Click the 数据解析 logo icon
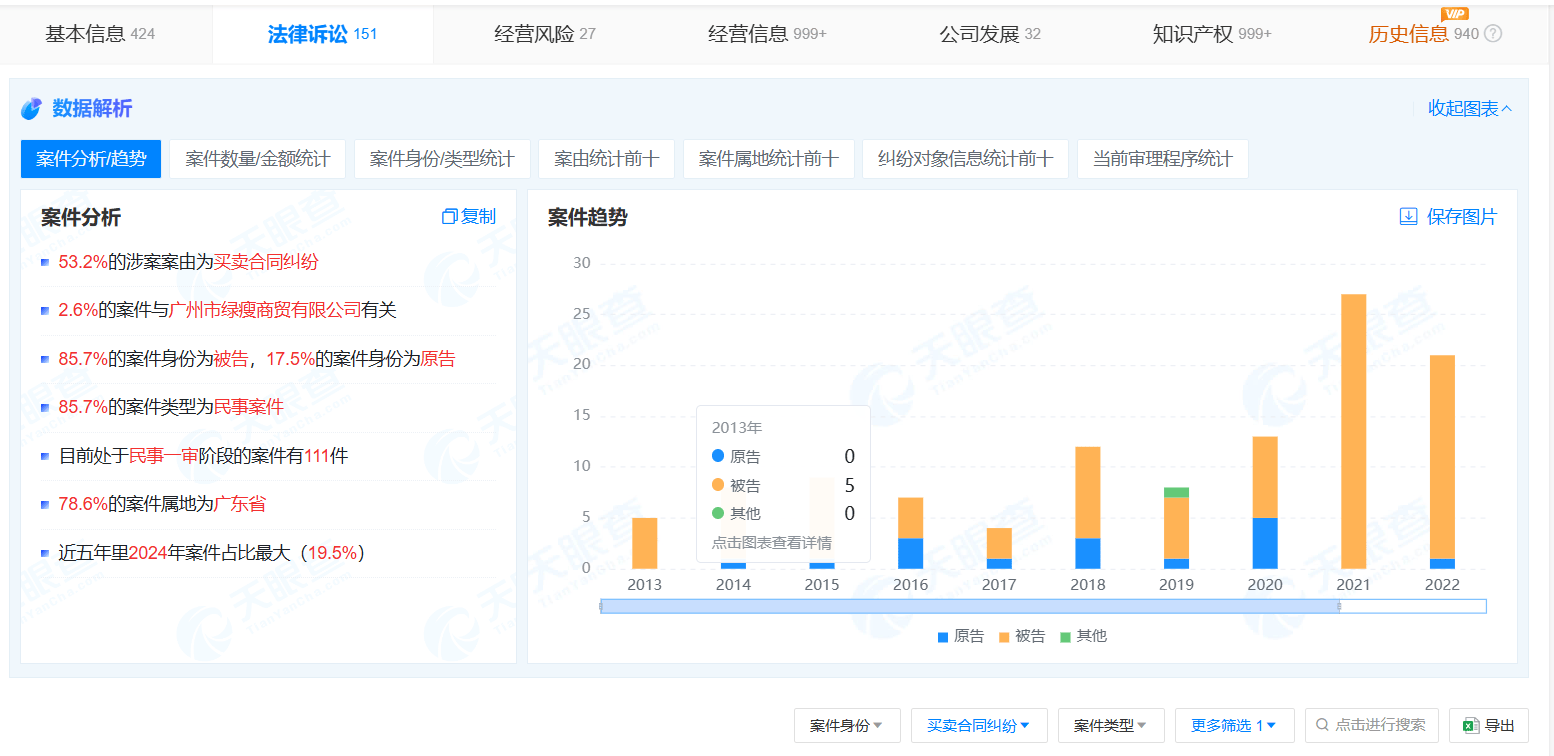This screenshot has width=1554, height=756. point(32,108)
